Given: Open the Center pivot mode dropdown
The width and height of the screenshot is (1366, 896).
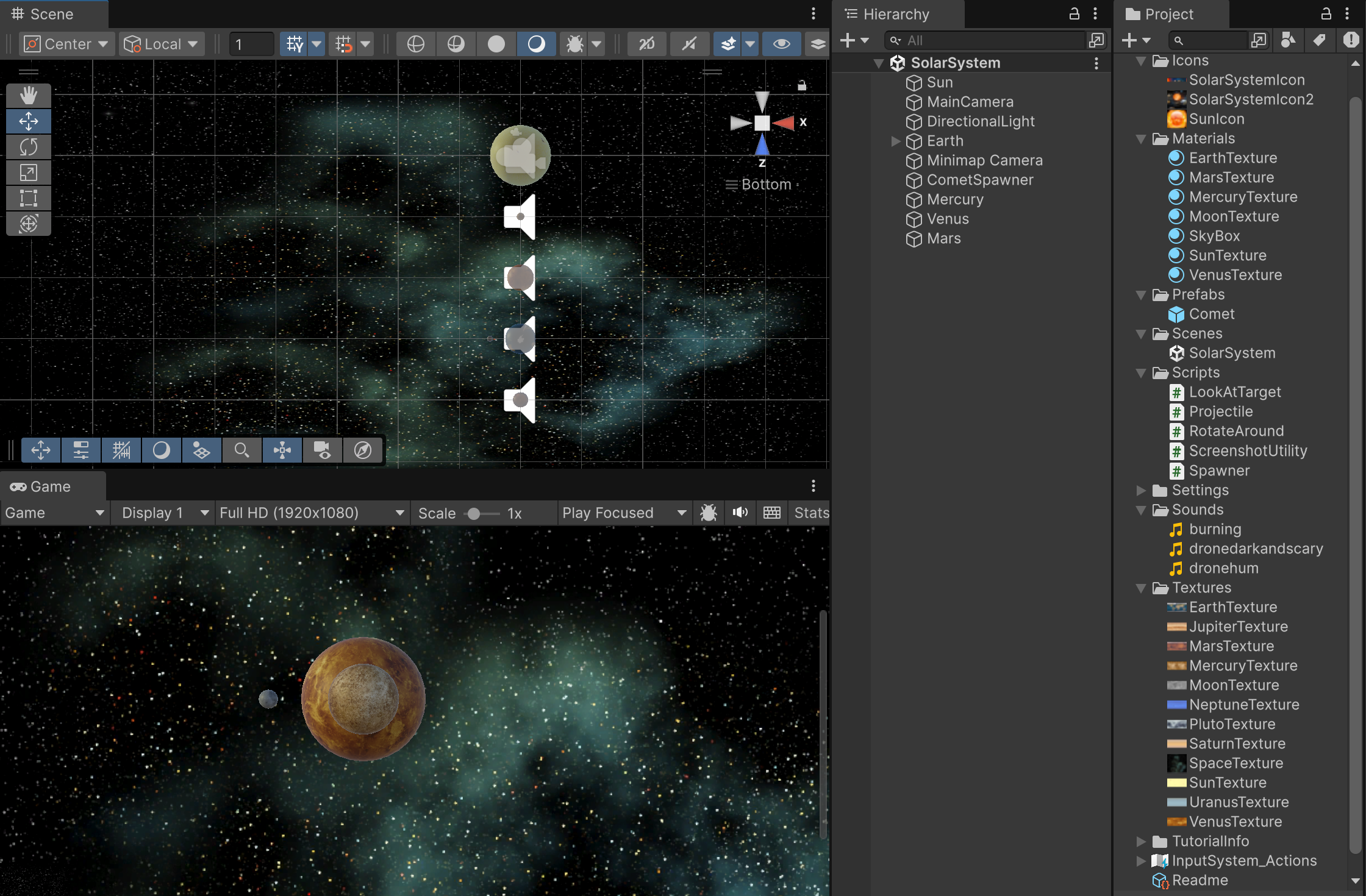Looking at the screenshot, I should click(66, 44).
